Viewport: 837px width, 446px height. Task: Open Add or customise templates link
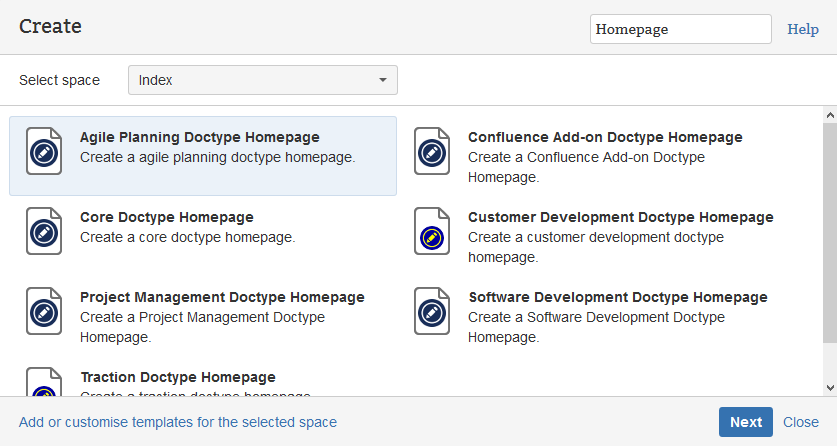(x=178, y=422)
